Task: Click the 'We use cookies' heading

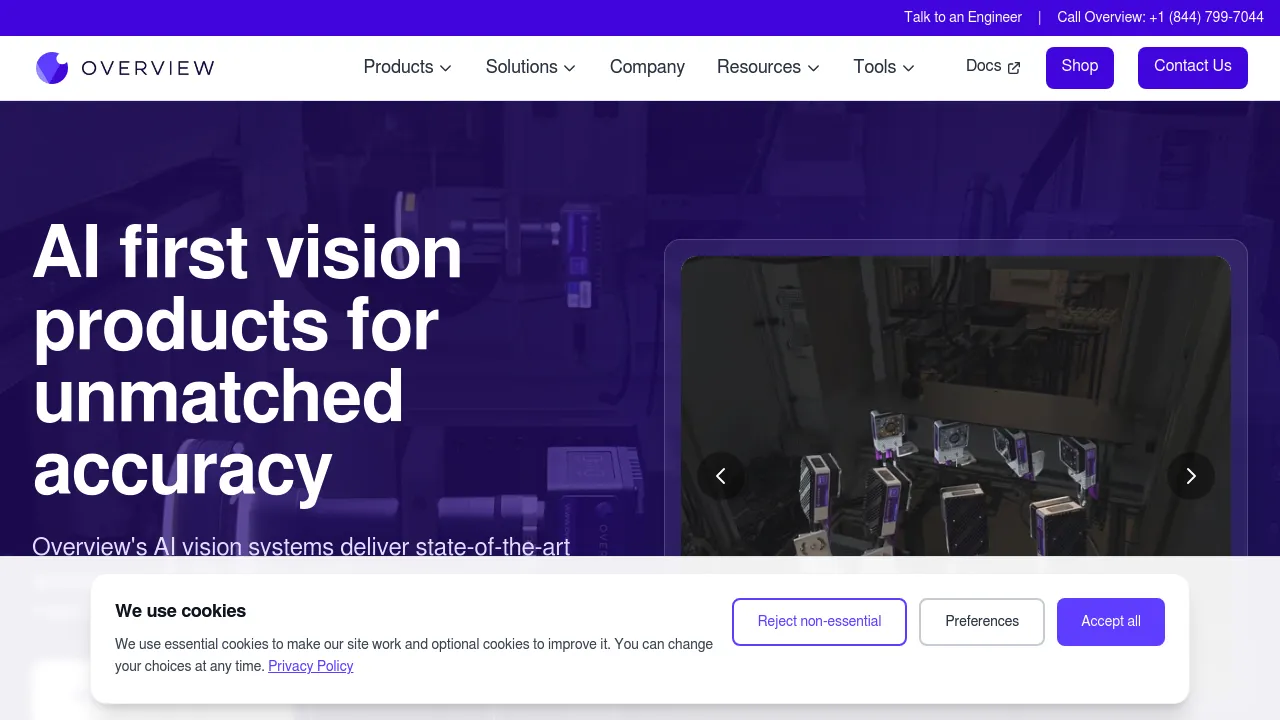Action: [180, 611]
